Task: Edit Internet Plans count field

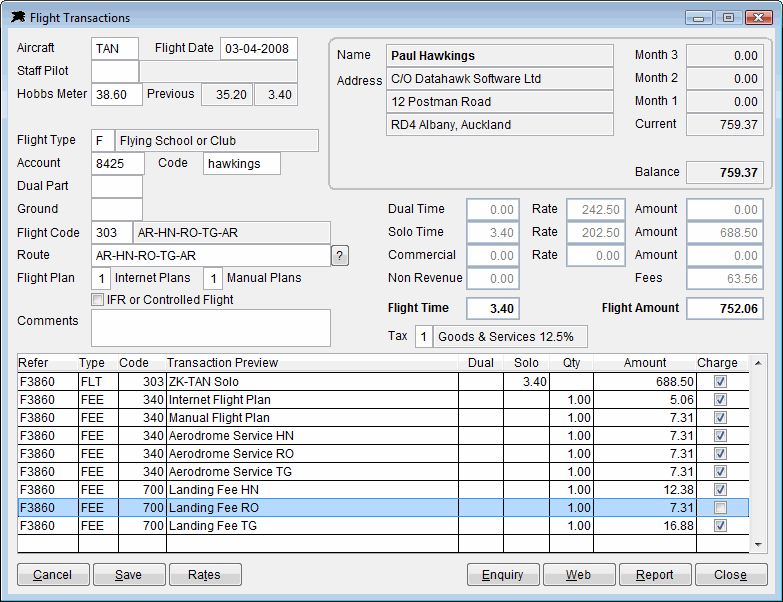Action: tap(101, 279)
